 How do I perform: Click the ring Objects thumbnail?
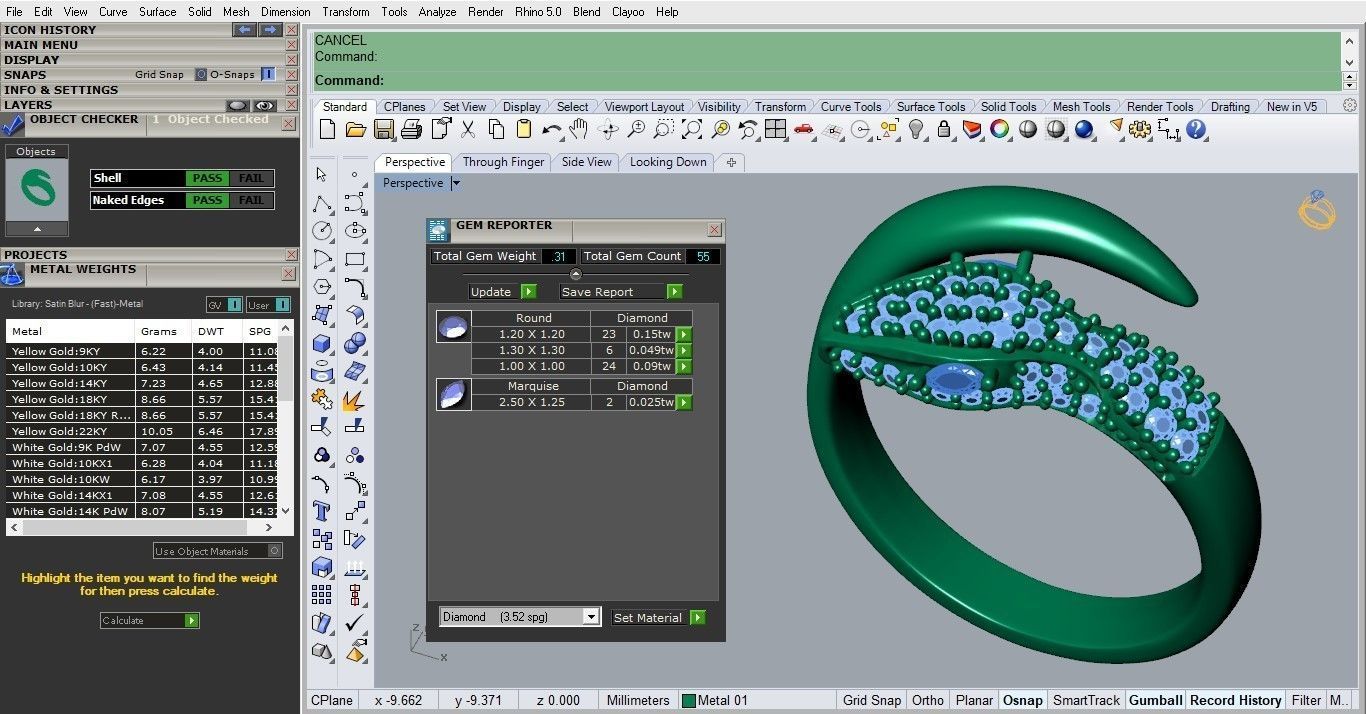(x=37, y=190)
